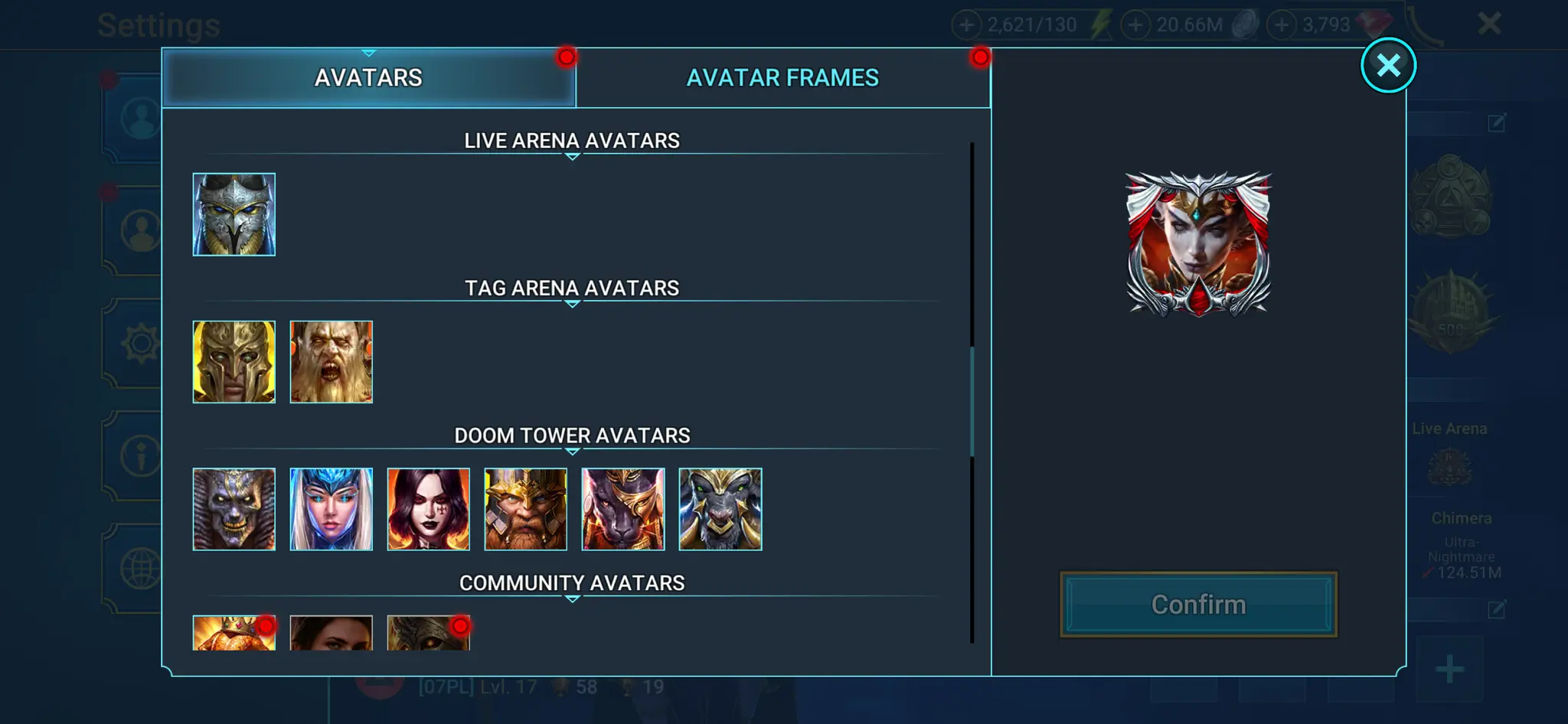1568x724 pixels.
Task: Choose the golden helmet Tag Arena avatar
Action: coord(234,362)
